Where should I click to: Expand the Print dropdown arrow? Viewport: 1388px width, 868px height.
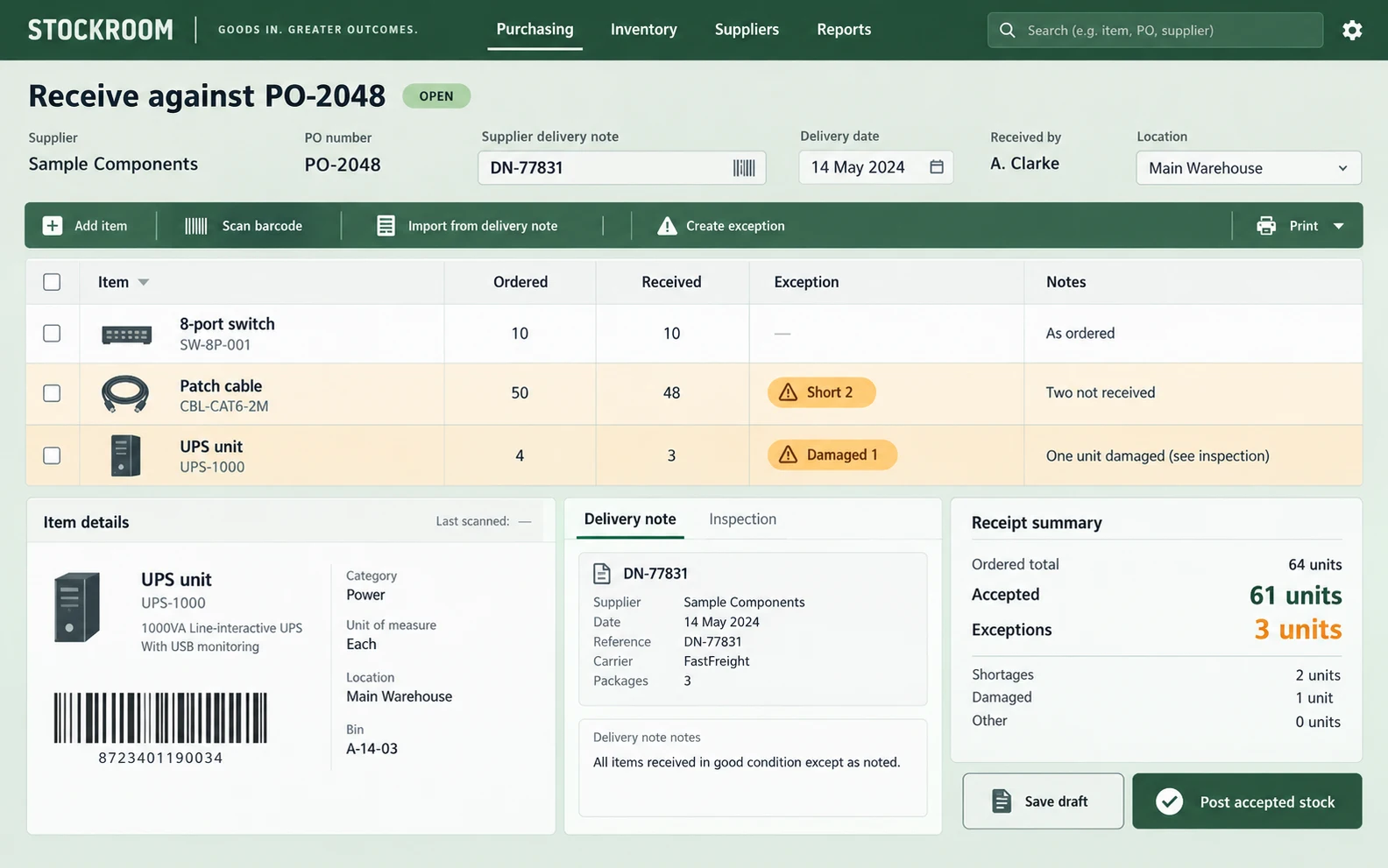1339,226
